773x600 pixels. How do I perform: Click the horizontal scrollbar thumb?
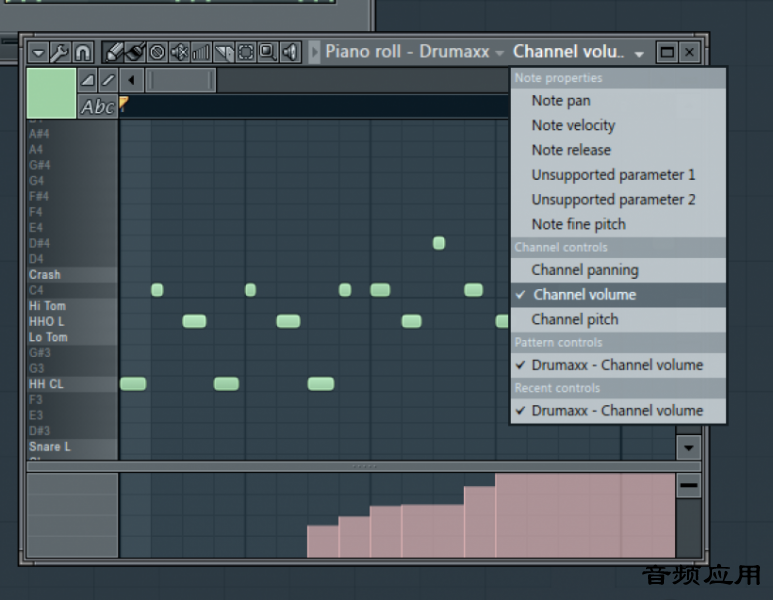click(181, 80)
